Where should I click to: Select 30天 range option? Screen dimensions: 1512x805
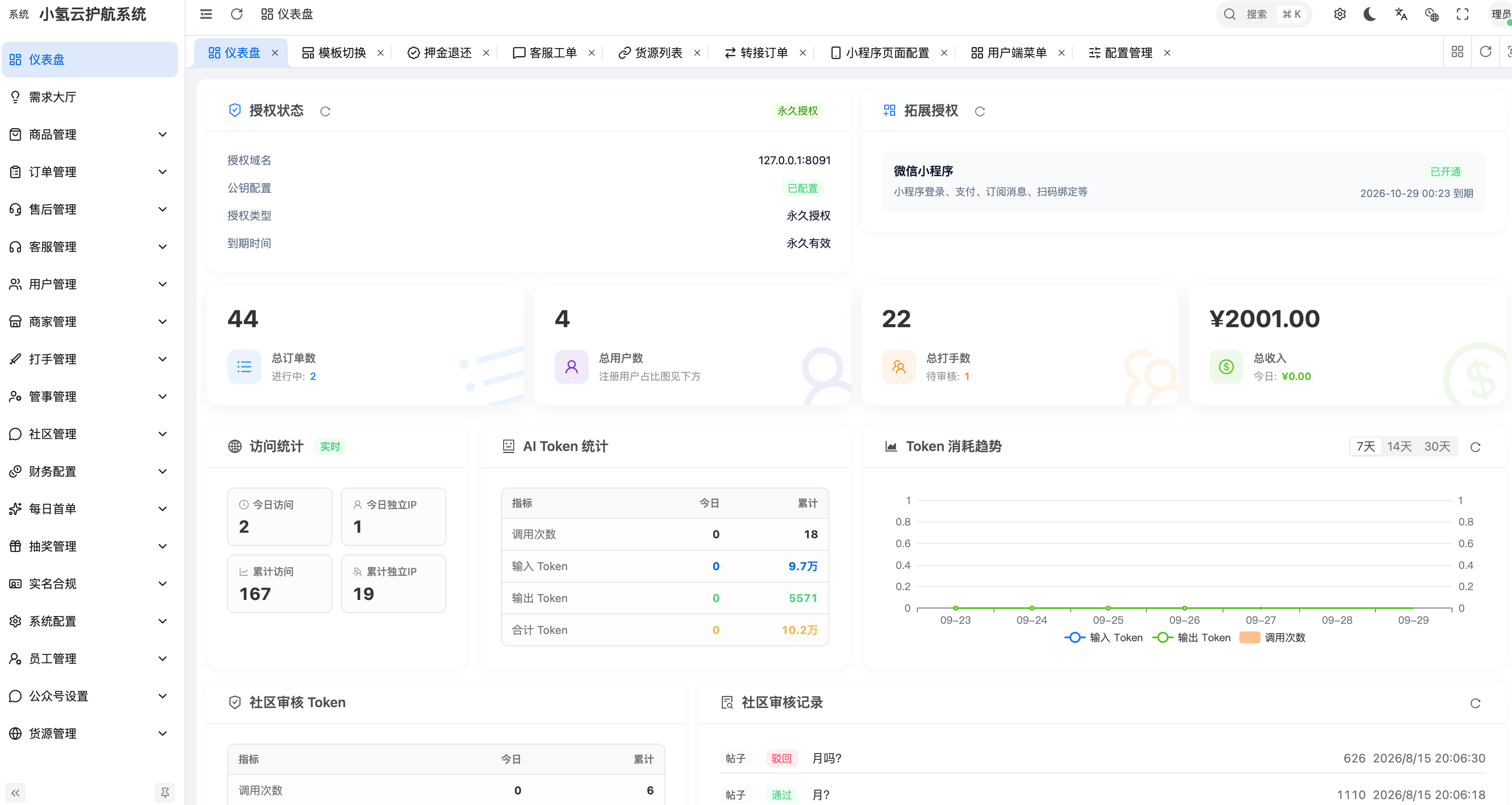coord(1437,446)
